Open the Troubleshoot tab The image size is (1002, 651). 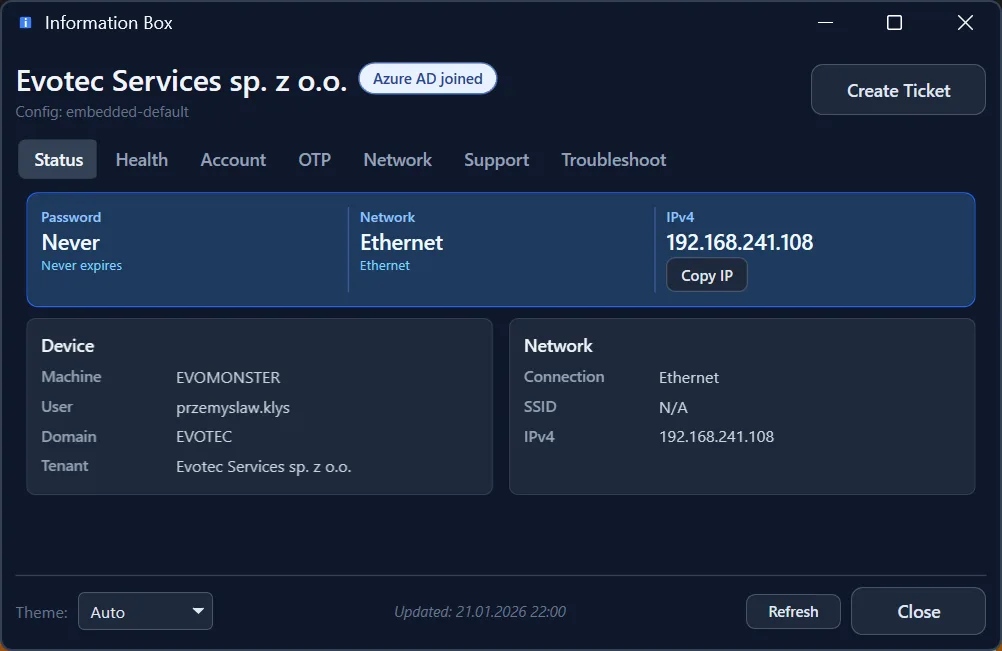[613, 159]
